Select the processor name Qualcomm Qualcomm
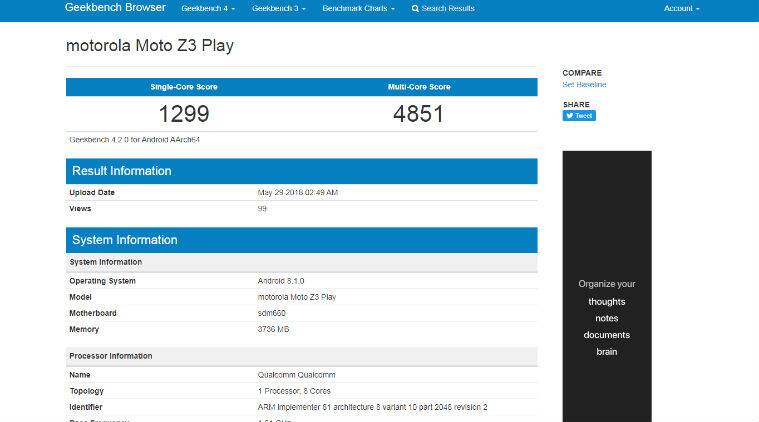 point(296,375)
